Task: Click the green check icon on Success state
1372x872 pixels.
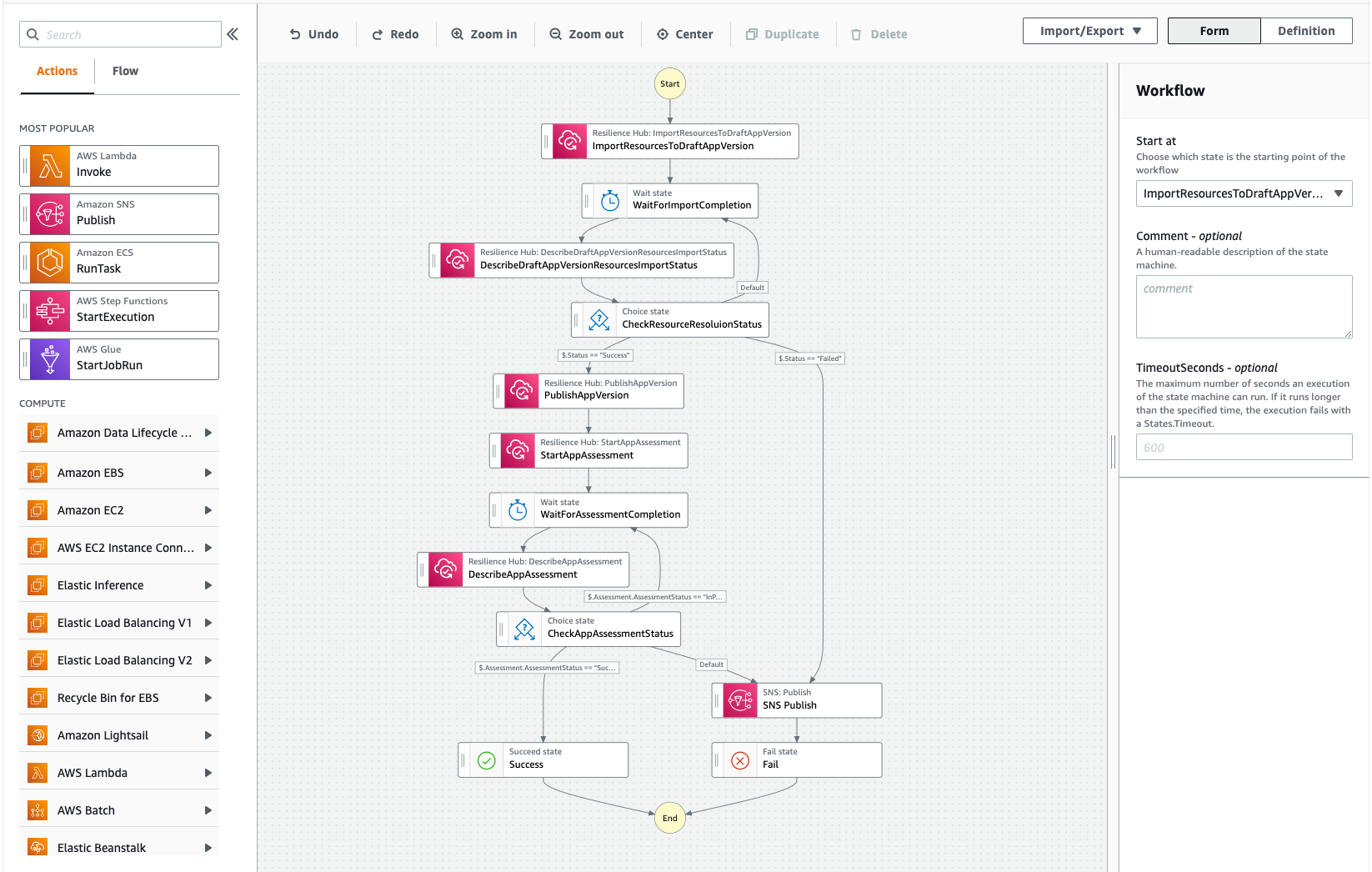Action: point(486,759)
